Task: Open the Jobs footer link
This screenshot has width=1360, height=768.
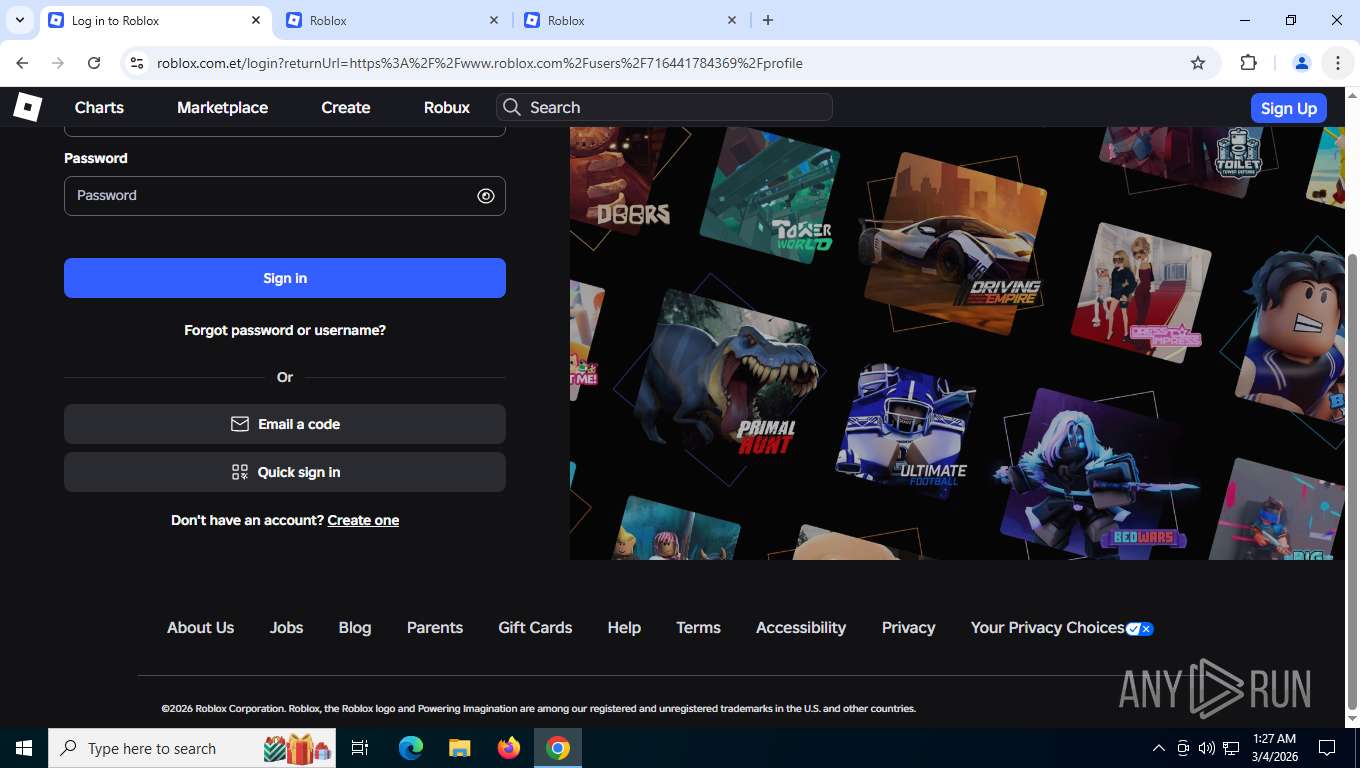Action: [x=286, y=628]
